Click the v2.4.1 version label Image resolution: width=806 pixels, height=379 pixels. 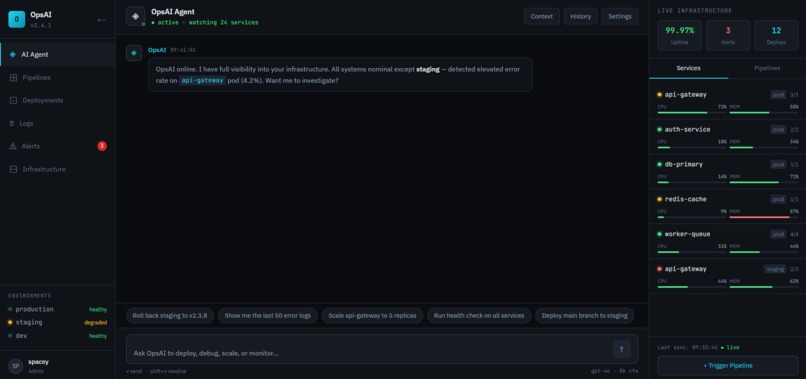click(x=41, y=25)
